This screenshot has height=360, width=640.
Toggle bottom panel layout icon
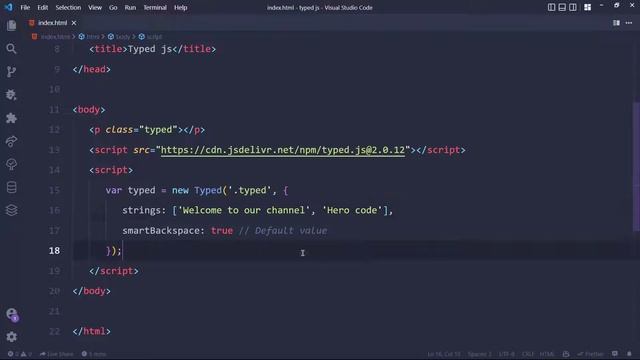(562, 7)
